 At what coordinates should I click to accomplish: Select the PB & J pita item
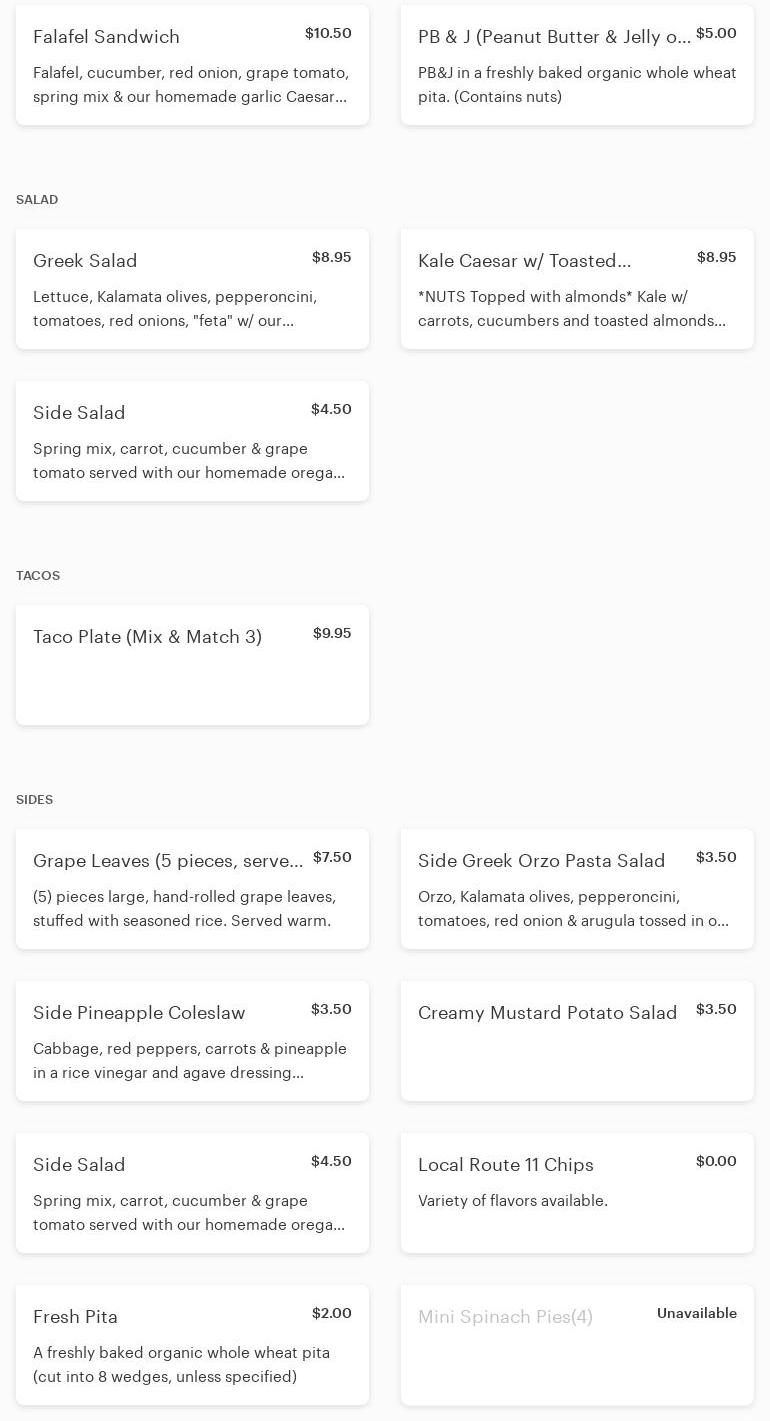(x=577, y=65)
